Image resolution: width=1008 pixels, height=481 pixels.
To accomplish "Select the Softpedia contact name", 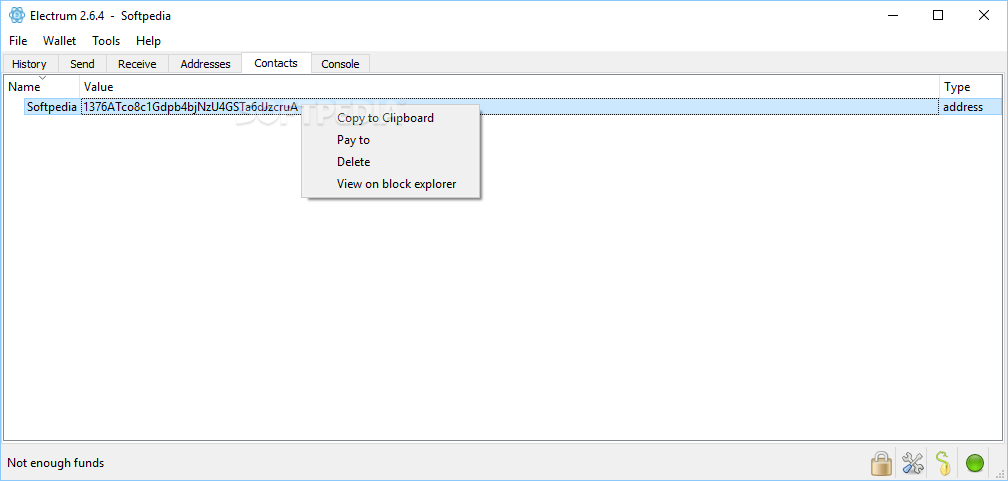I will pos(51,107).
